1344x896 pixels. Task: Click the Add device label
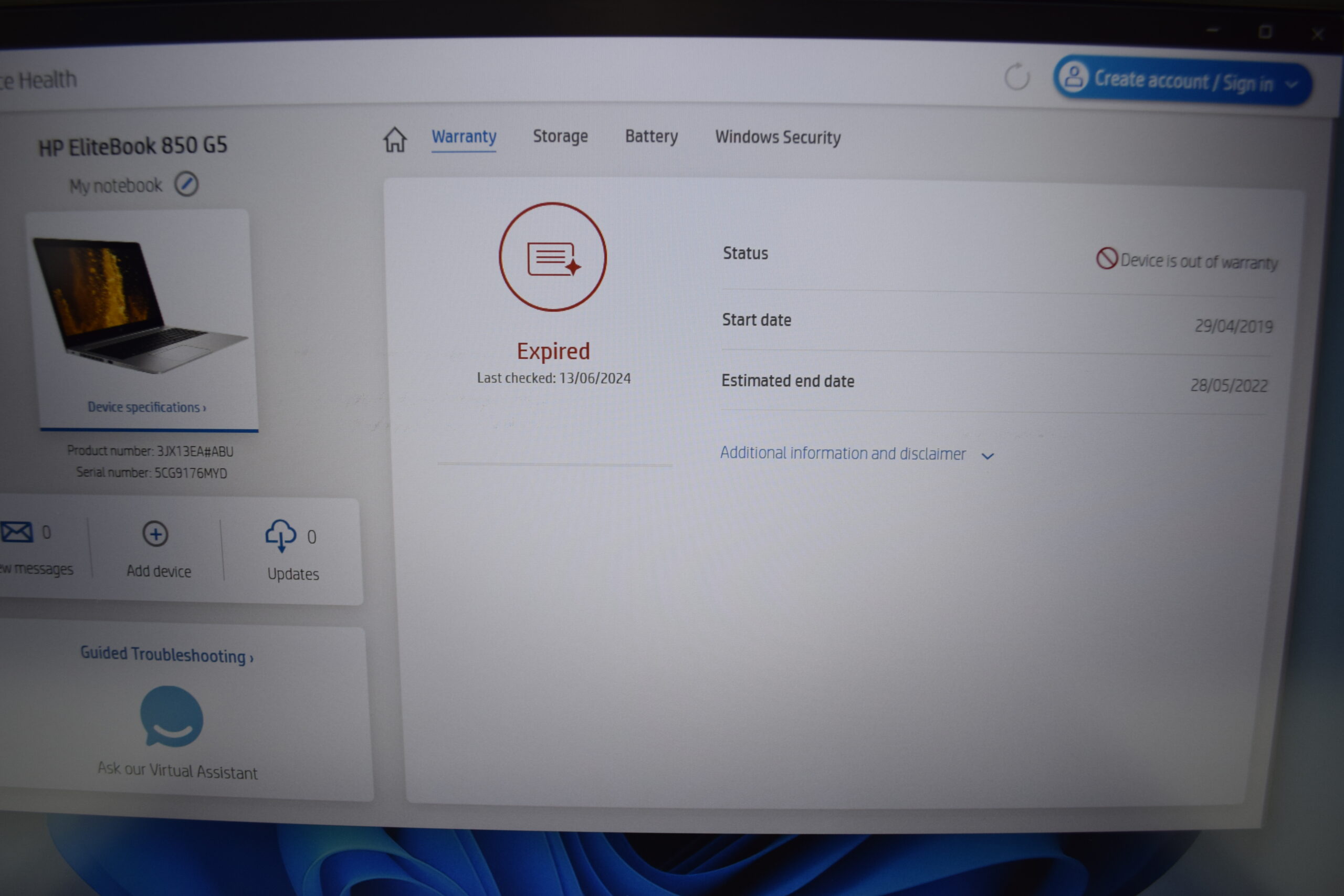pos(159,572)
